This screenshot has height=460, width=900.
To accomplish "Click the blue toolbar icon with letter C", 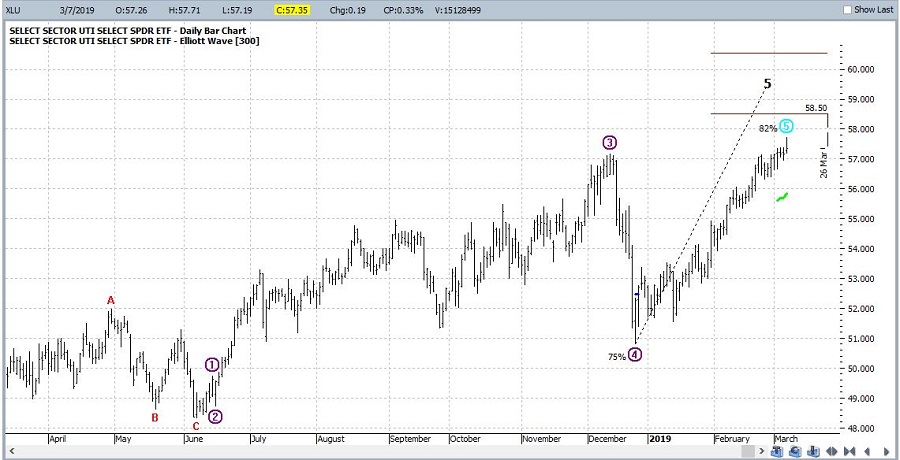I will click(x=795, y=452).
